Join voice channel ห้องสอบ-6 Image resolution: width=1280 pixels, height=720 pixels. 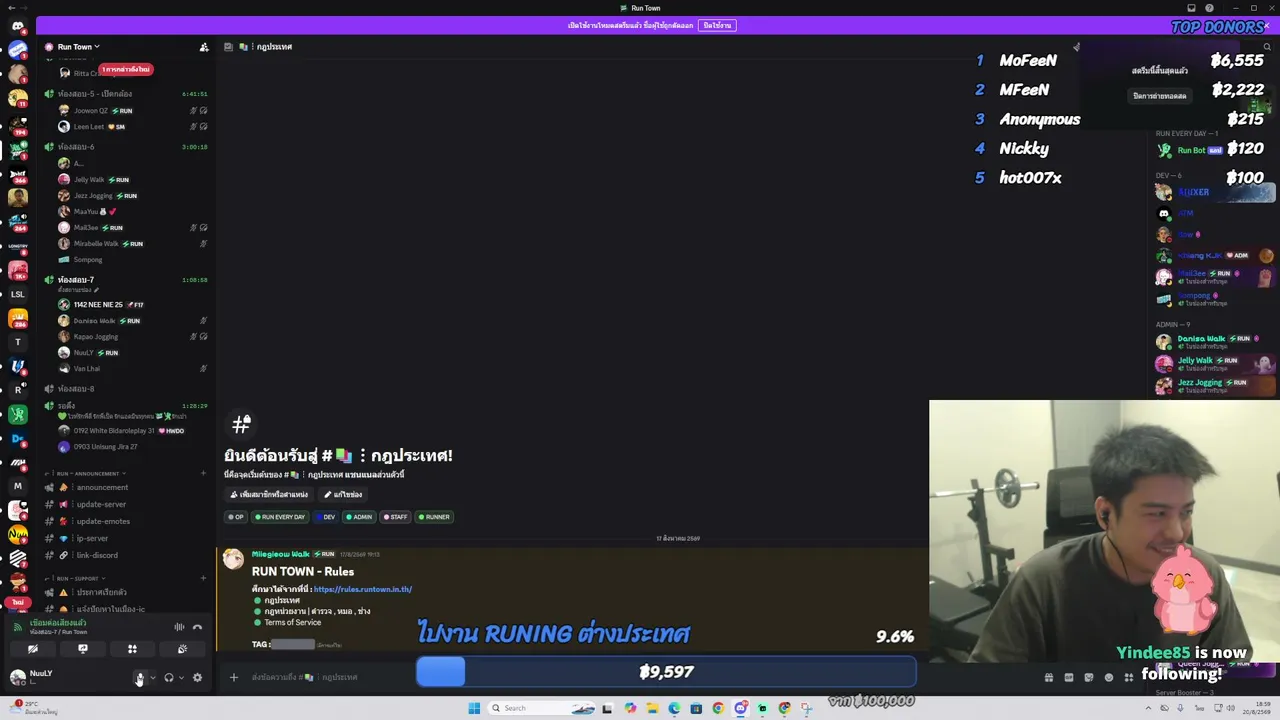tap(126, 147)
